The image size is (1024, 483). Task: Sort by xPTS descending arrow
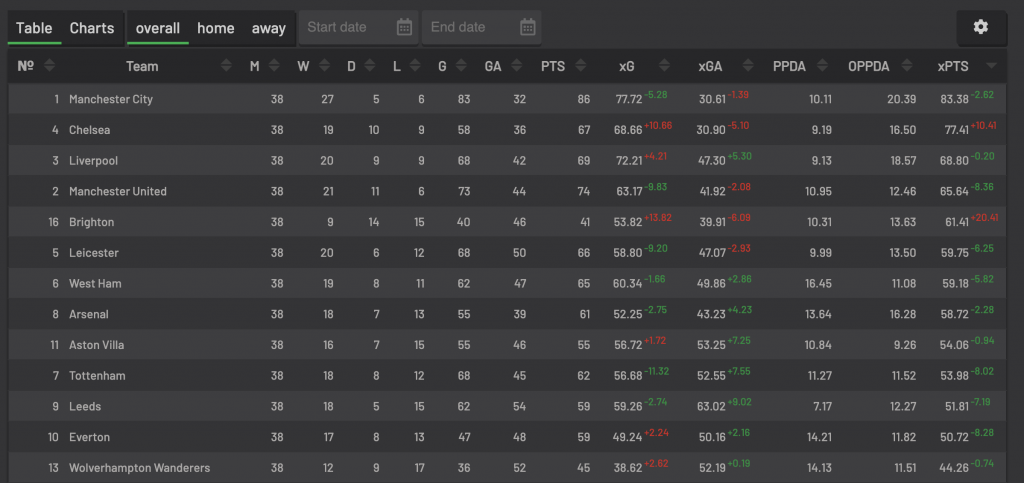coord(991,66)
